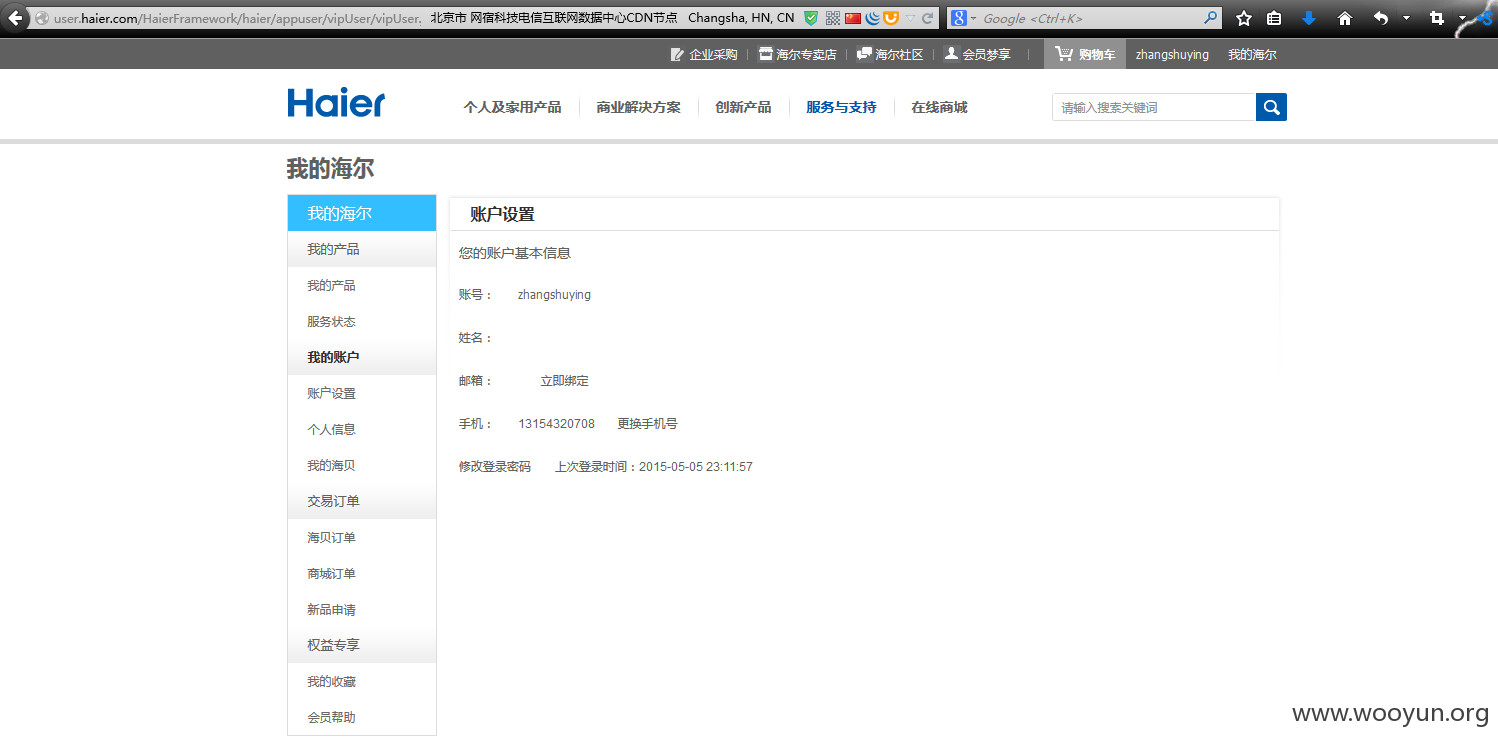This screenshot has width=1498, height=742.
Task: Click the 更换手机号 link
Action: click(647, 424)
